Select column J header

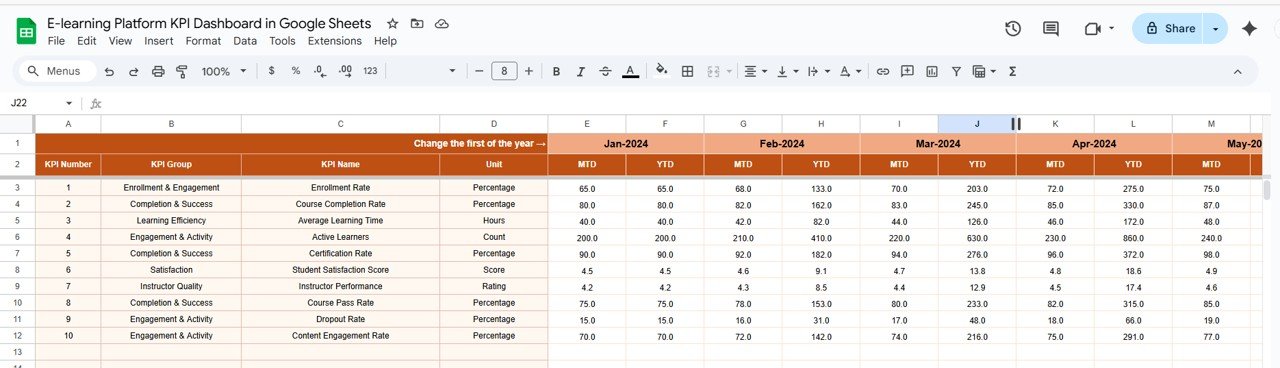coord(977,124)
